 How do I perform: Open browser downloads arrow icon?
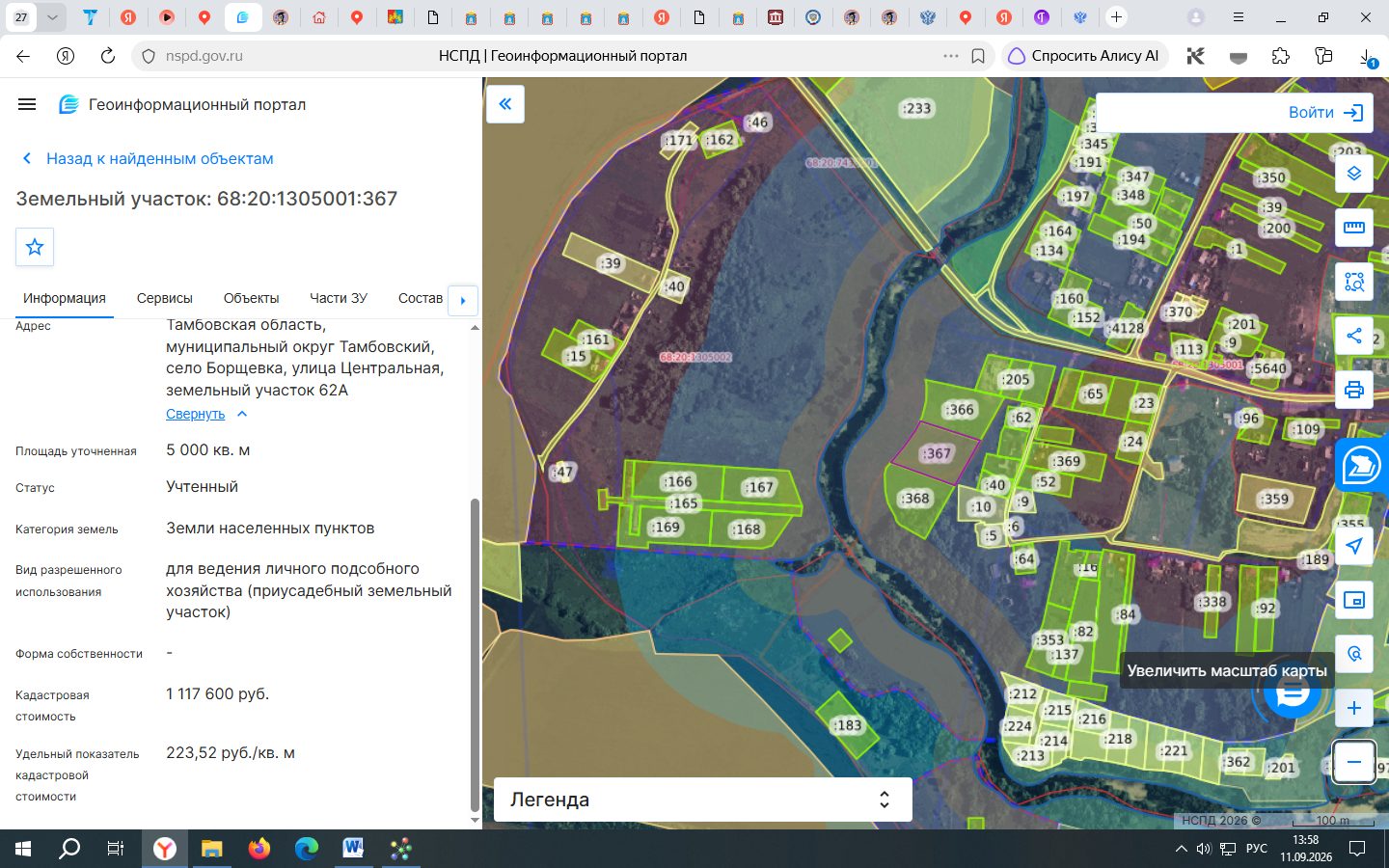[1368, 58]
